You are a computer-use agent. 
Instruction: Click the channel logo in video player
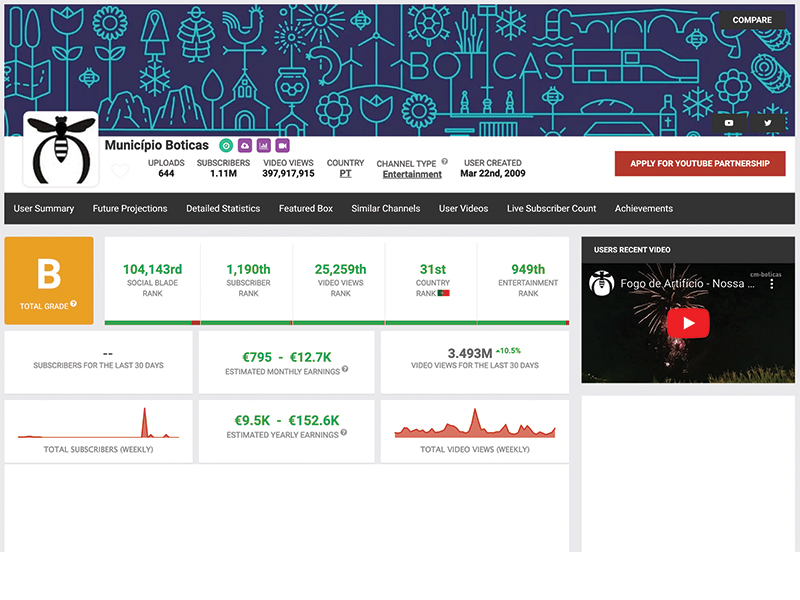pos(602,283)
